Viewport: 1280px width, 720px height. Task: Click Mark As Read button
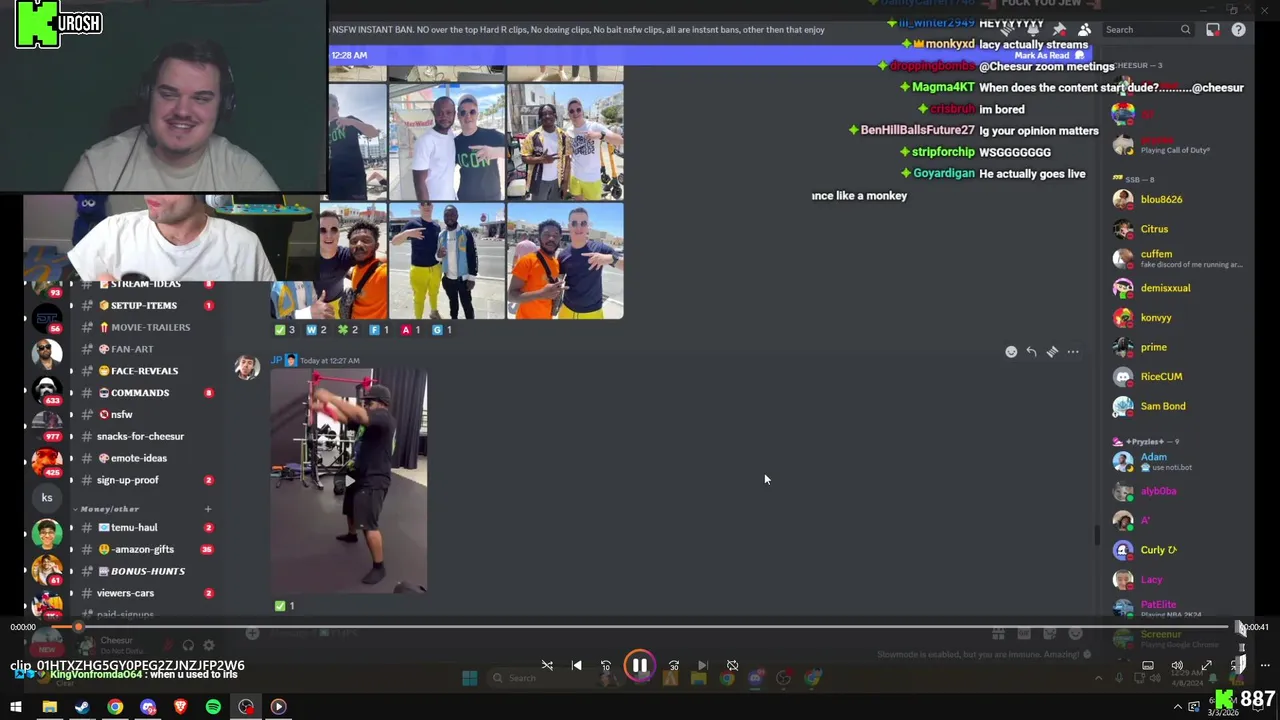tap(1048, 56)
